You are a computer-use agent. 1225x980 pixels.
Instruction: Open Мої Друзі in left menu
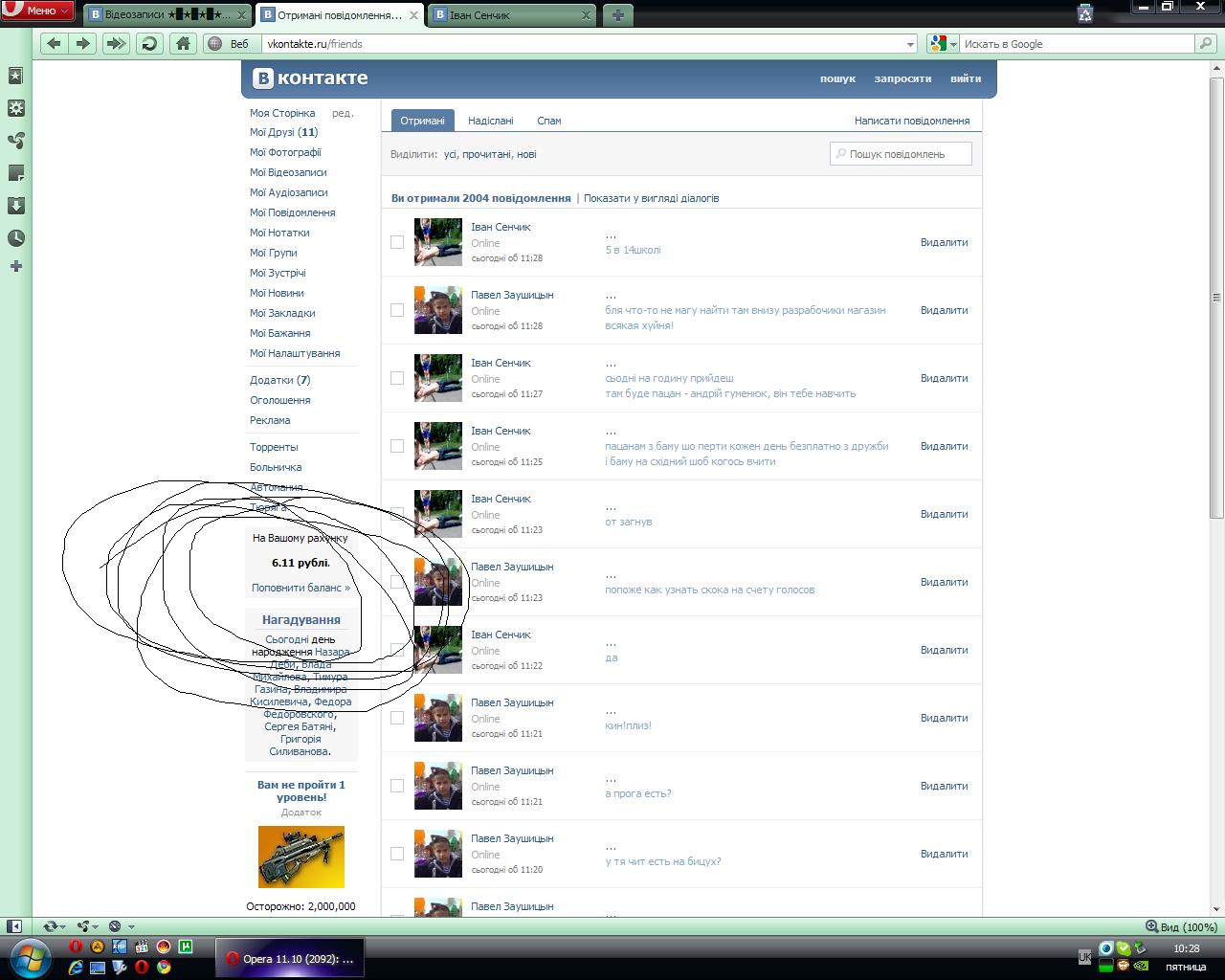coord(284,132)
